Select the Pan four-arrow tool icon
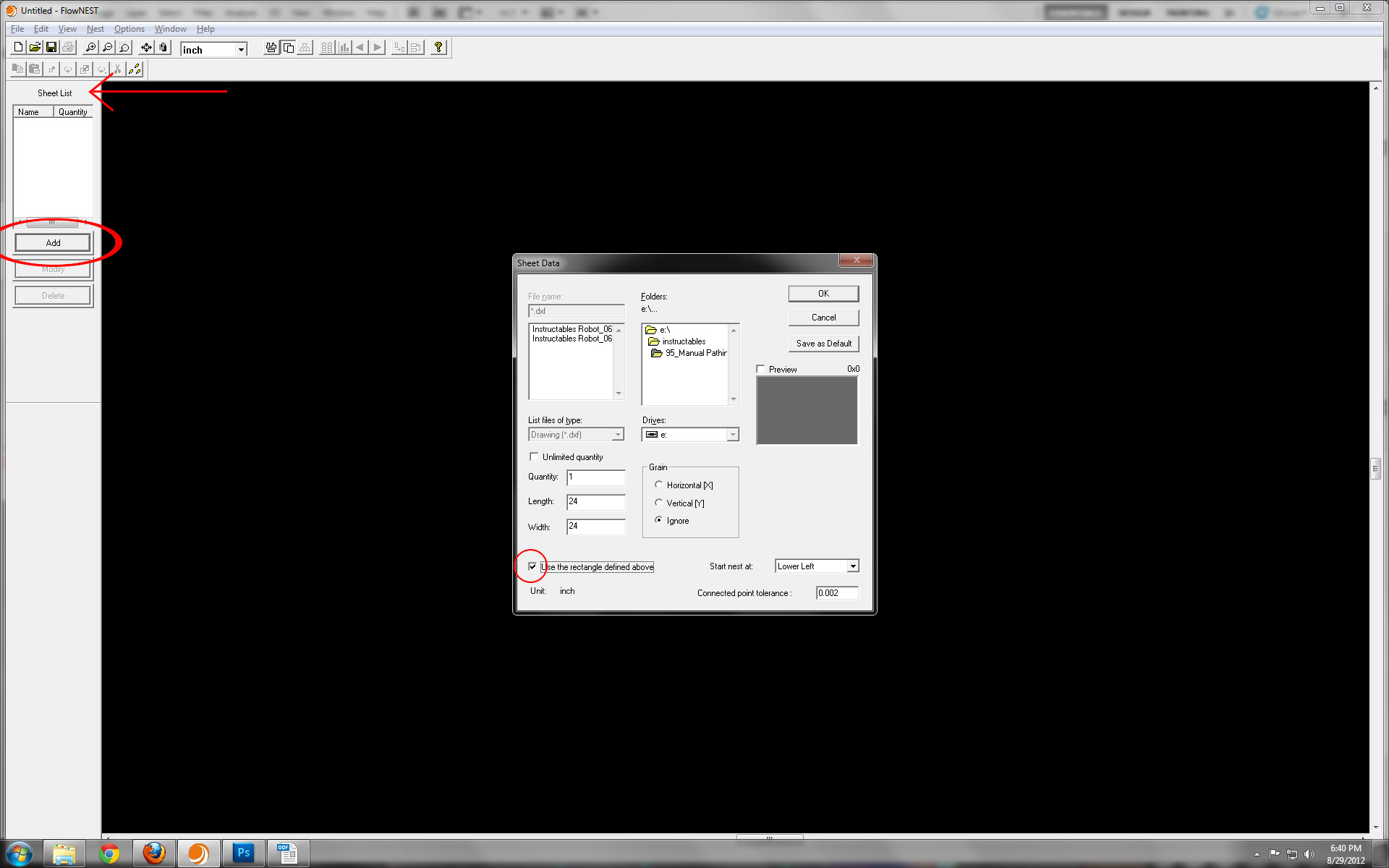Screen dimensions: 1389x868 click(x=146, y=48)
